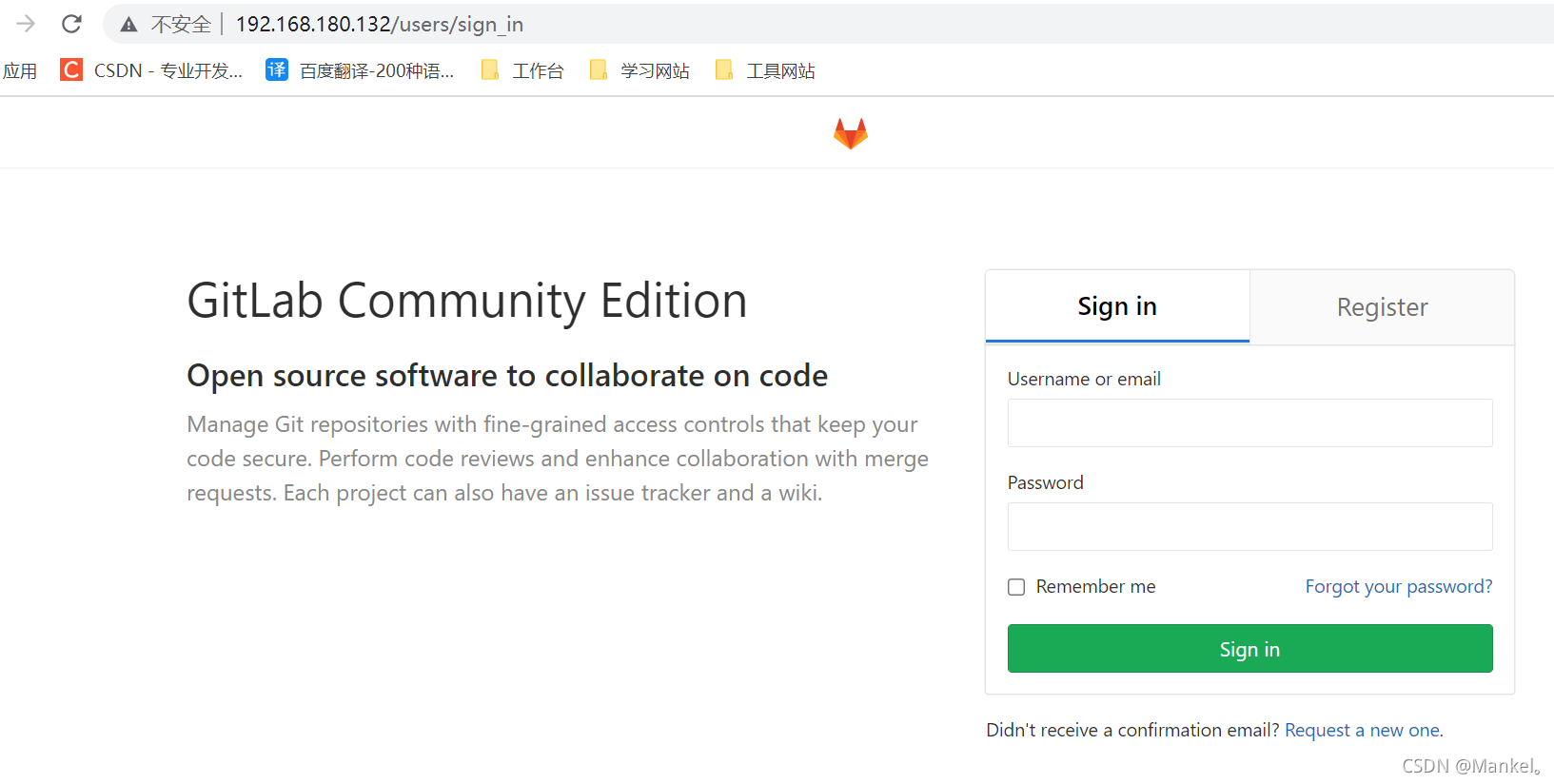Click the Username or email label
The width and height of the screenshot is (1554, 784).
1084,379
